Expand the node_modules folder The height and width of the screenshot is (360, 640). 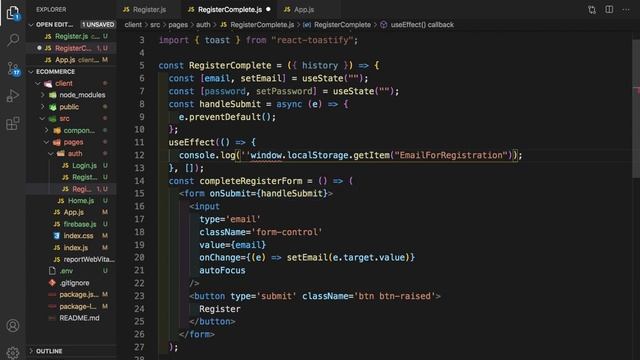[x=42, y=95]
